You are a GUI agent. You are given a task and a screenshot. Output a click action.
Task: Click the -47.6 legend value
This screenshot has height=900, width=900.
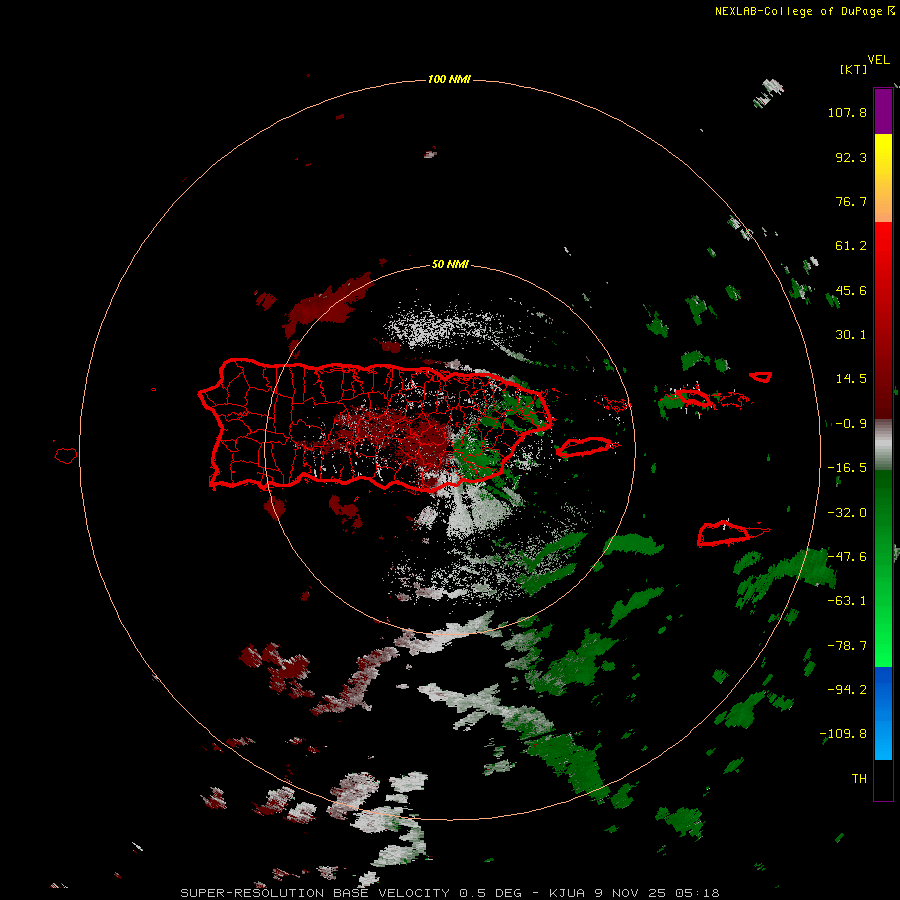[847, 557]
